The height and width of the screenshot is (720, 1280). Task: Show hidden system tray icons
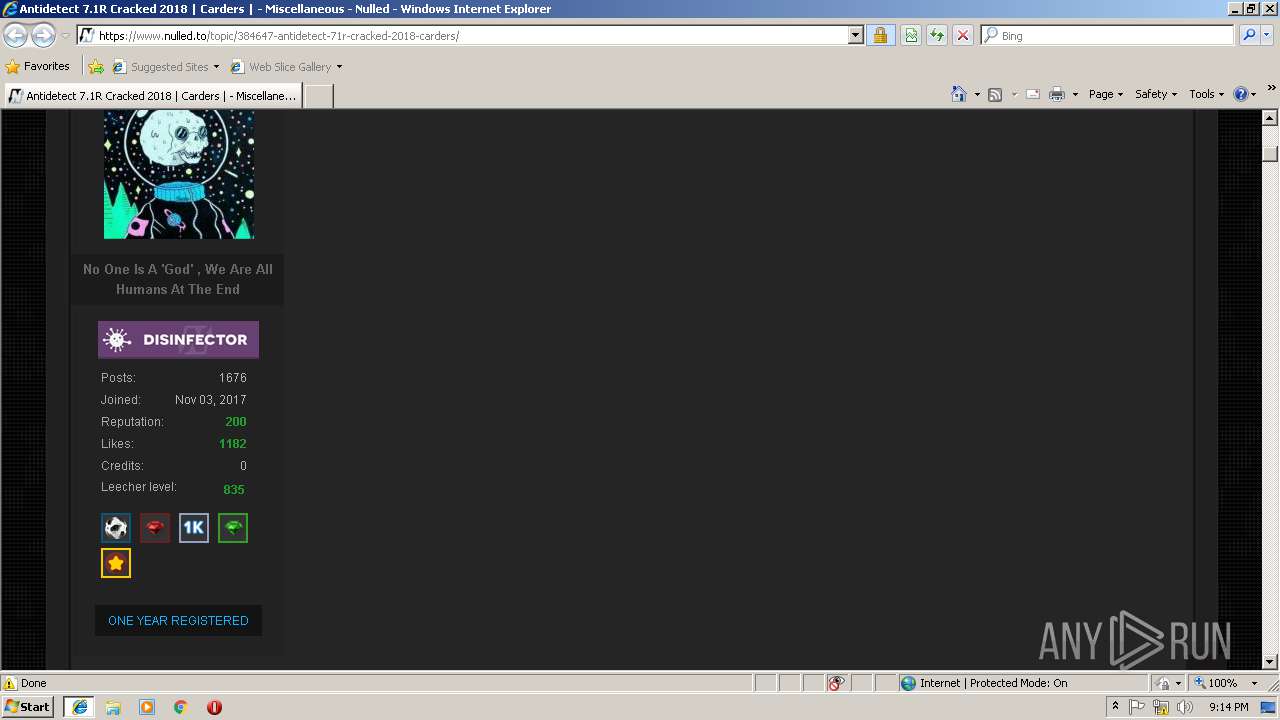coord(1115,706)
